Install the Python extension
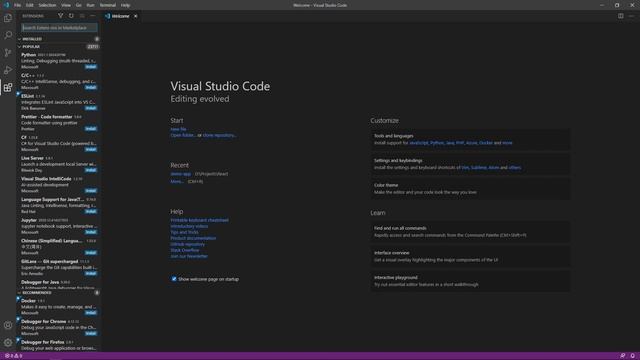This screenshot has height=360, width=640. (x=91, y=67)
